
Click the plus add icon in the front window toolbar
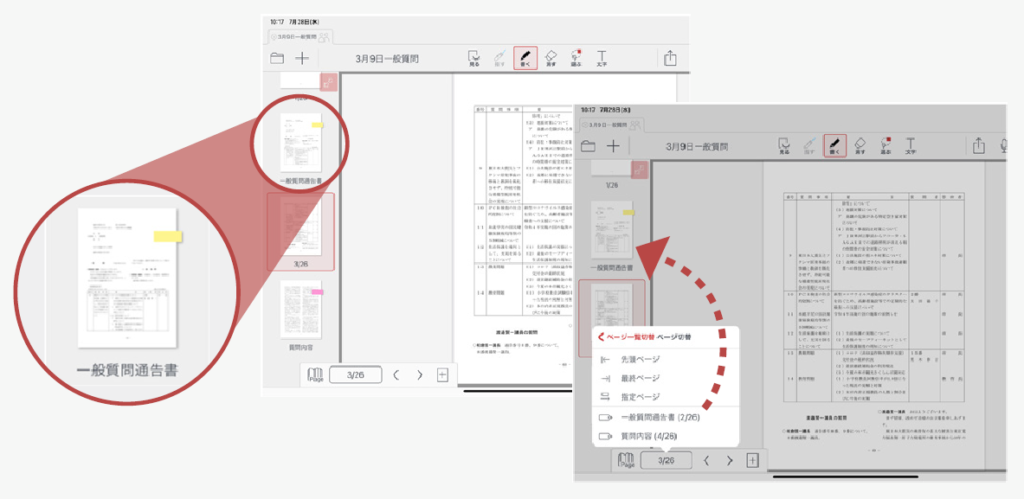[613, 146]
